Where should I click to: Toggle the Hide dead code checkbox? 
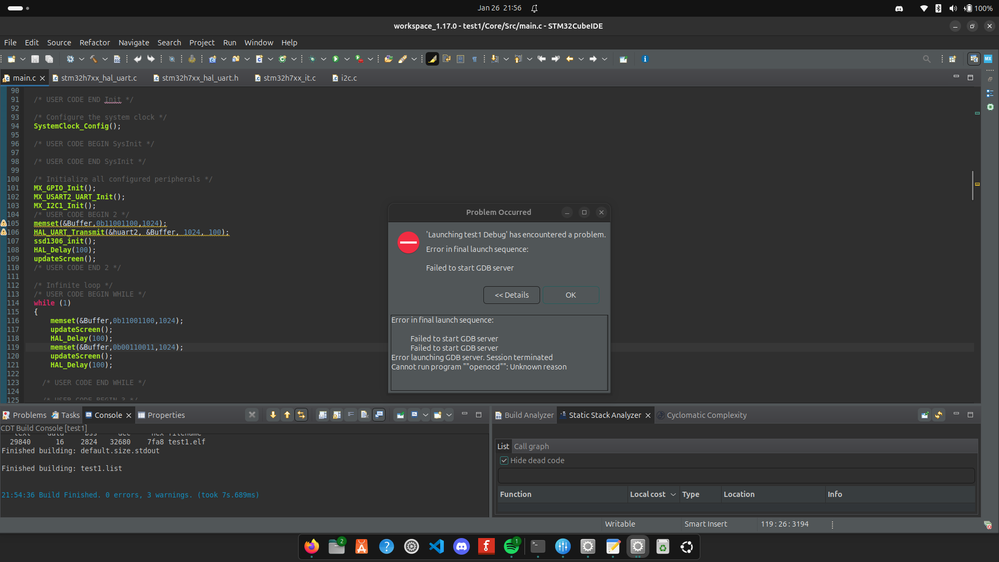click(x=504, y=460)
